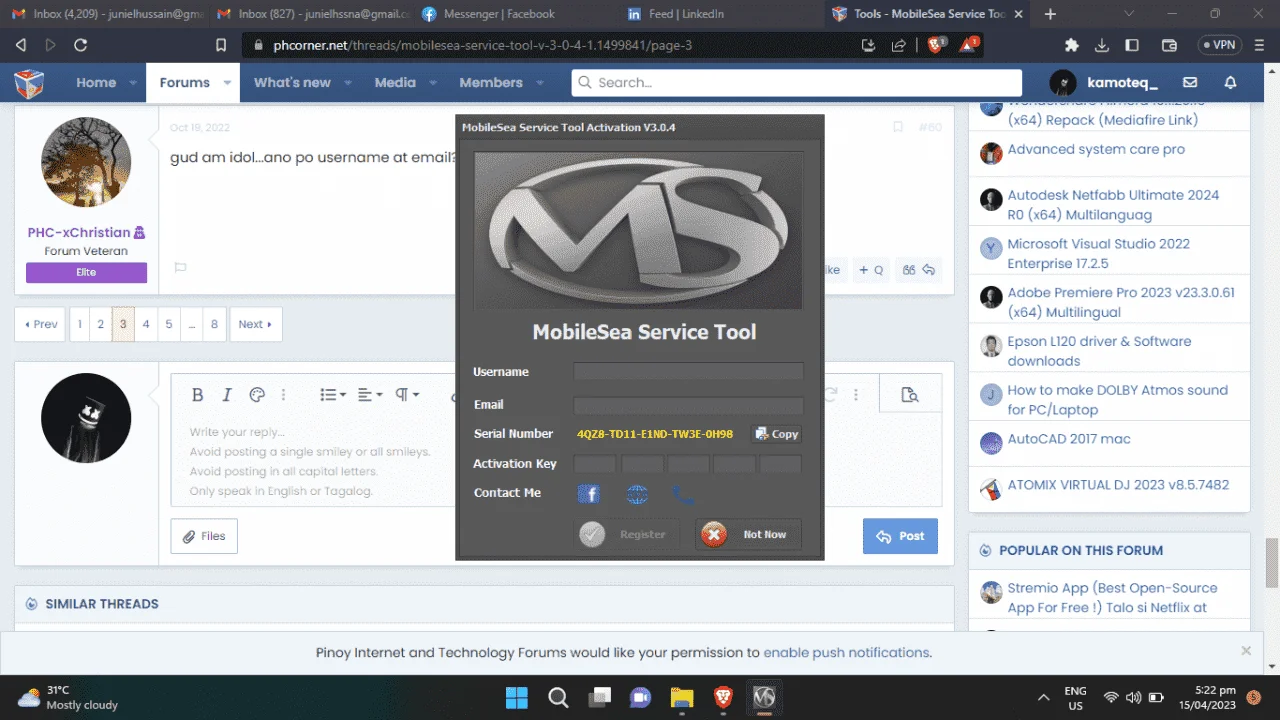This screenshot has width=1280, height=720.
Task: Bookmark post #60
Action: (898, 127)
